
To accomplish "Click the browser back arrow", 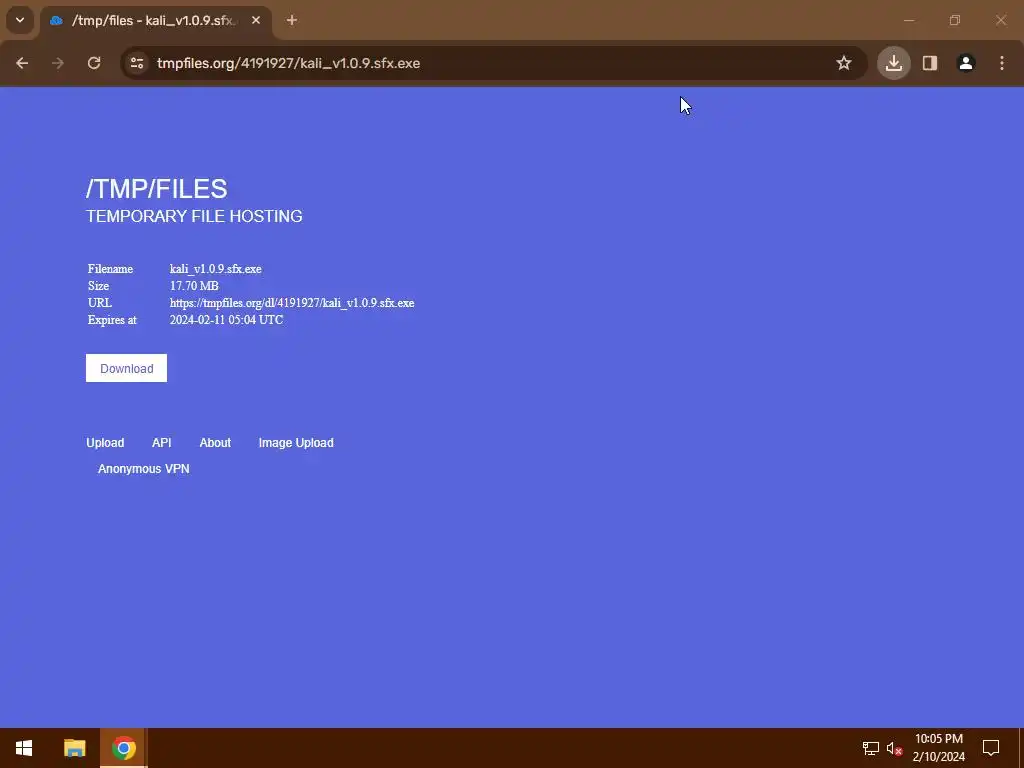I will point(22,63).
